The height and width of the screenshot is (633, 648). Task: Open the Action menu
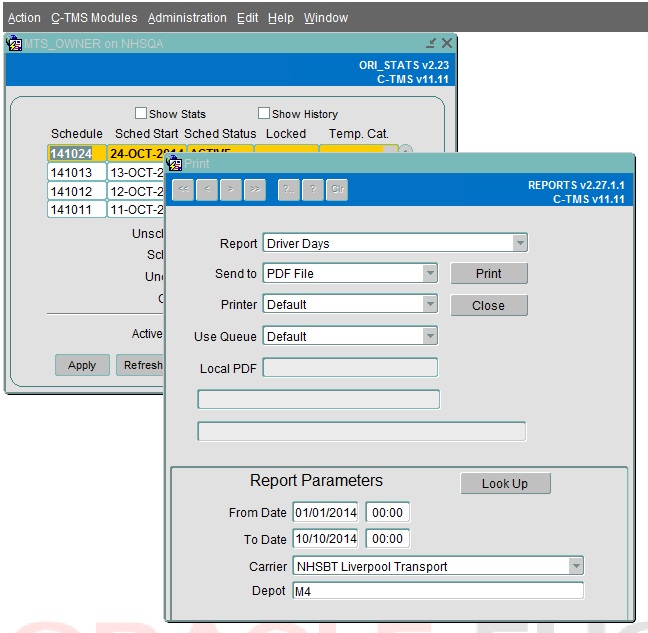coord(24,18)
